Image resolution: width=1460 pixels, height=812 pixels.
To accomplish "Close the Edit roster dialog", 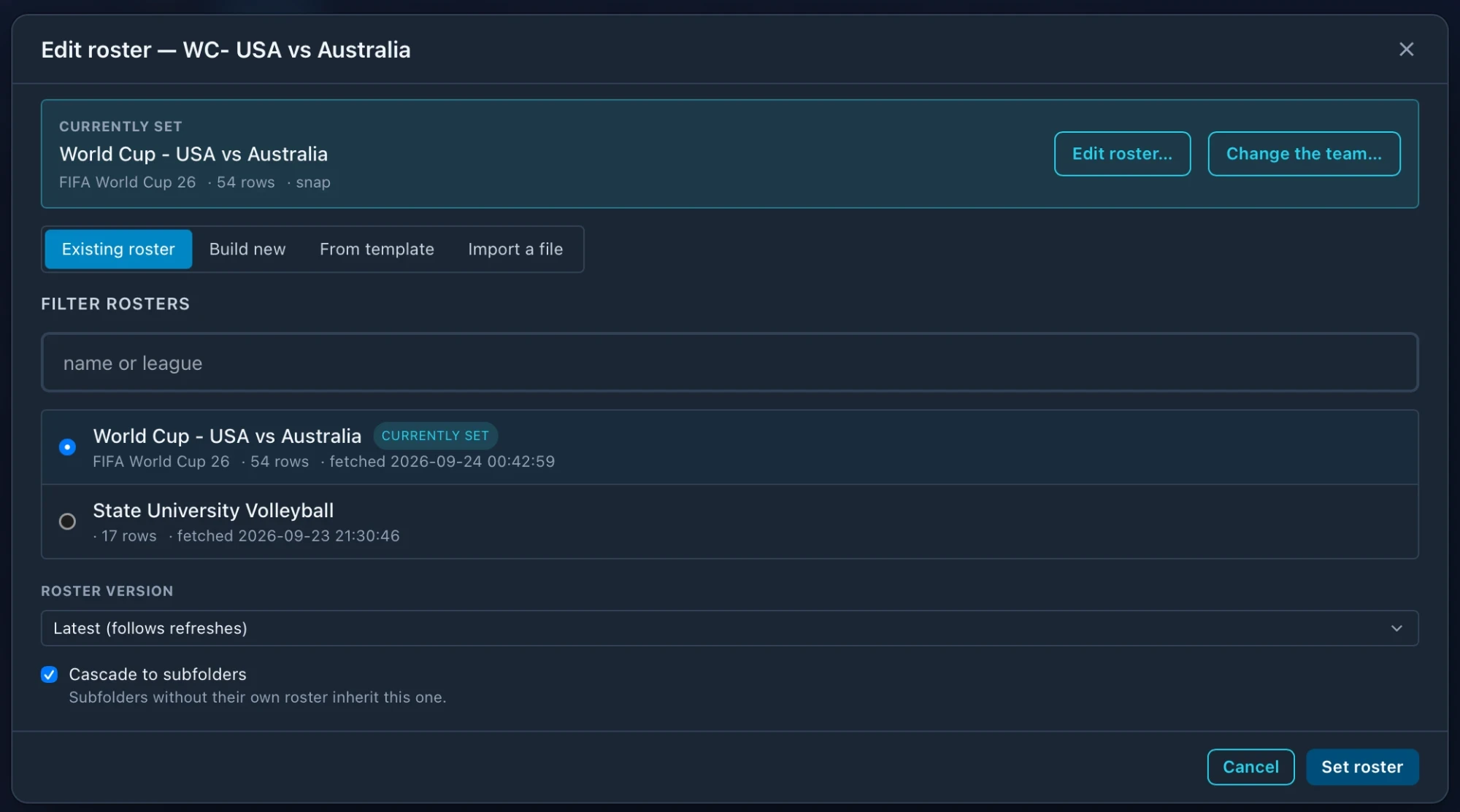I will [x=1406, y=49].
